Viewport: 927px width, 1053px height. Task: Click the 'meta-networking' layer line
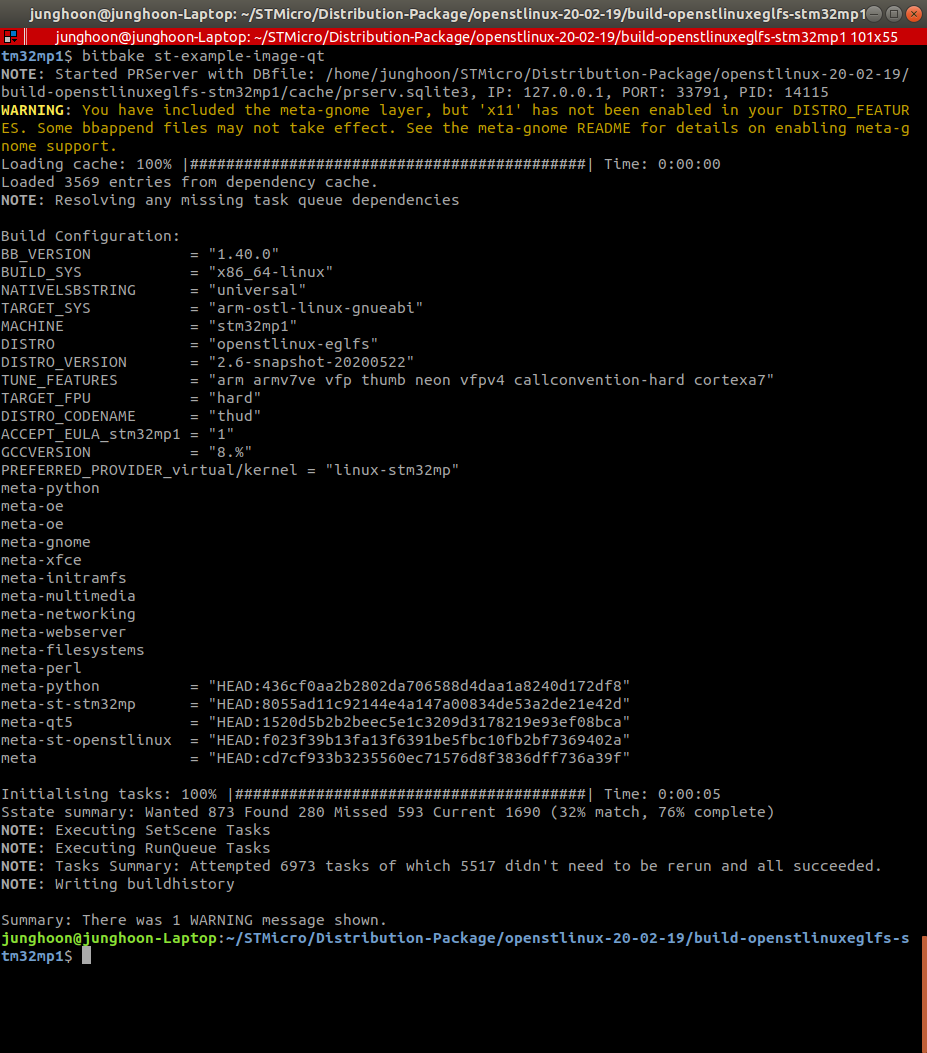[68, 614]
